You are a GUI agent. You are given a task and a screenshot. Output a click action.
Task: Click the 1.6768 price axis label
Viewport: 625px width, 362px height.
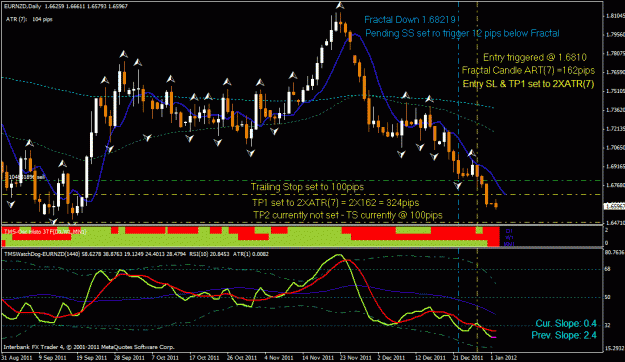[x=615, y=185]
